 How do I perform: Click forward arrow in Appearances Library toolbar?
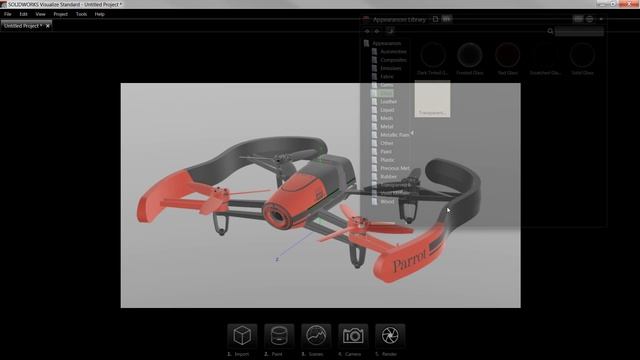point(377,31)
